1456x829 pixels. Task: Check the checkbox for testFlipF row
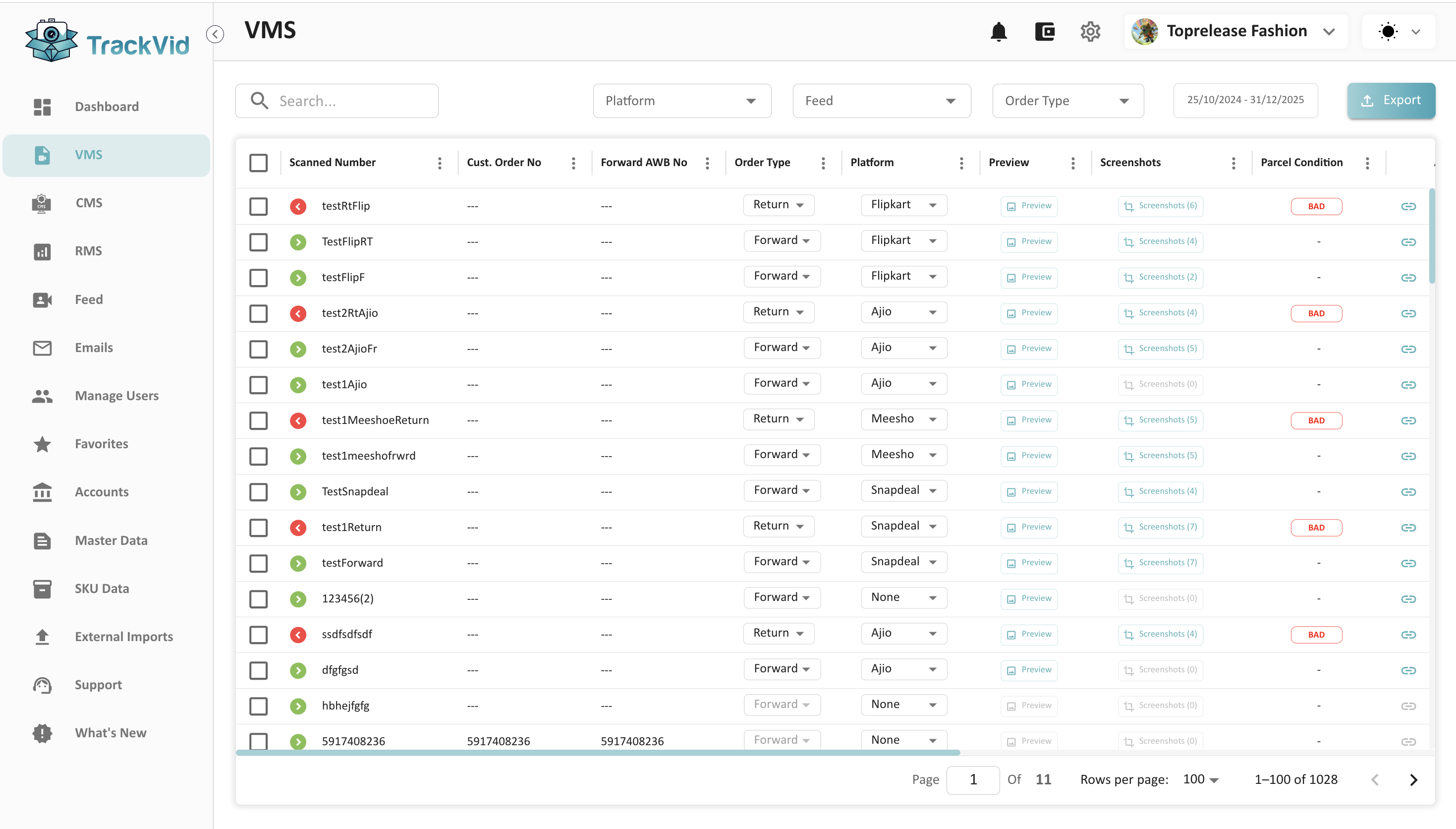[x=258, y=278]
